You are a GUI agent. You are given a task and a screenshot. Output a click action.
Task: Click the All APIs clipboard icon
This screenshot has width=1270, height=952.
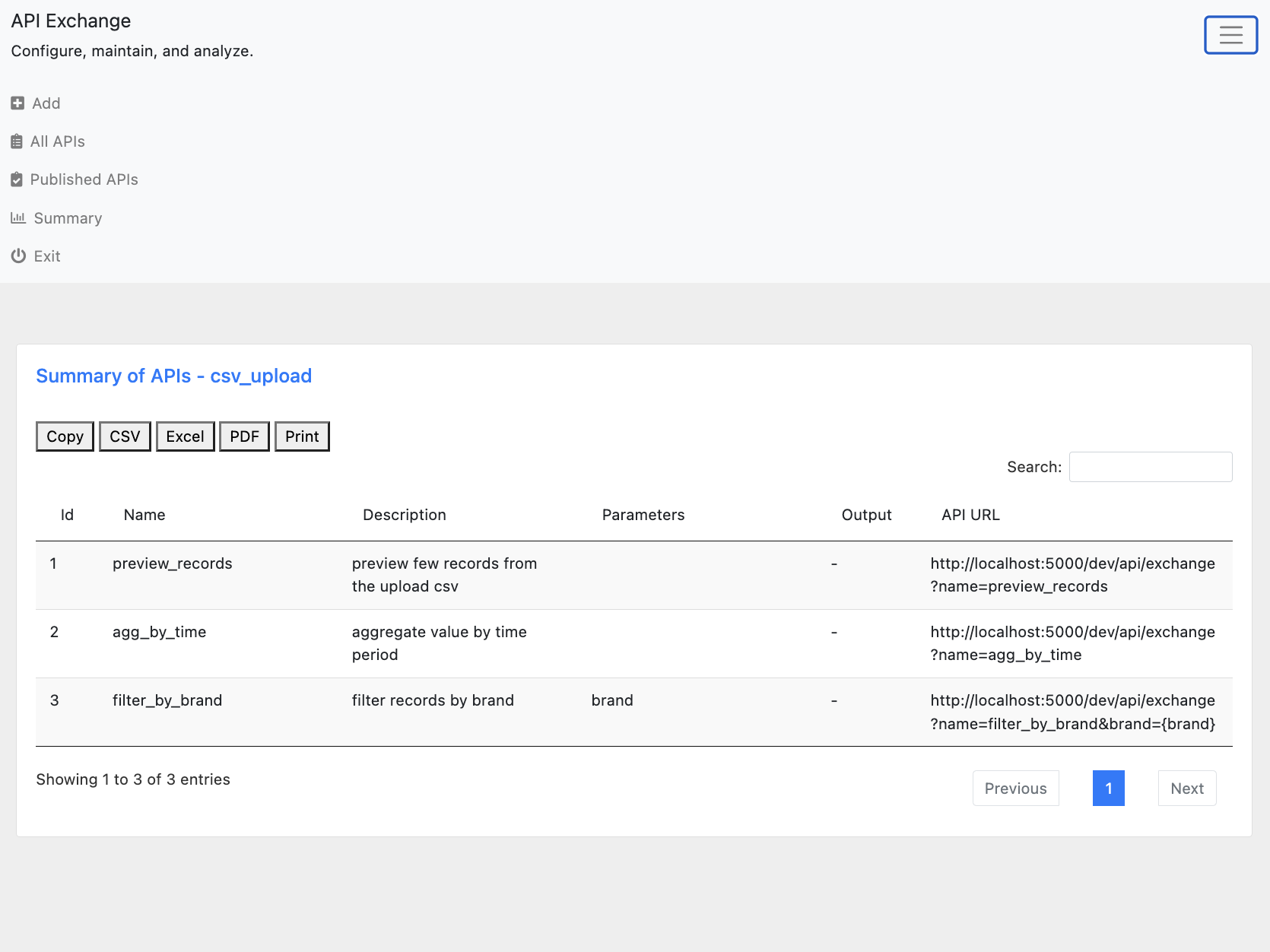(17, 141)
